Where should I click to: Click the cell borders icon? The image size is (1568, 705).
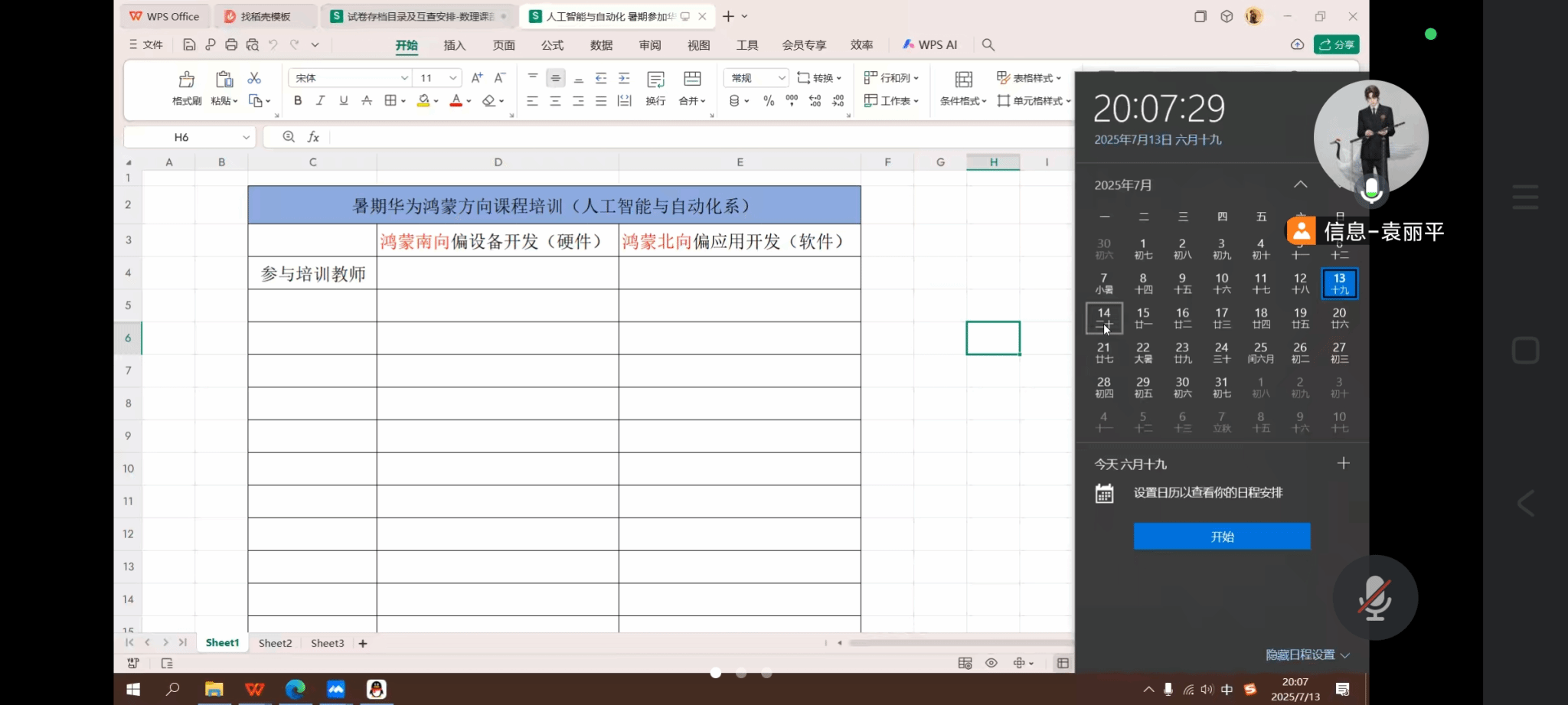[x=390, y=100]
